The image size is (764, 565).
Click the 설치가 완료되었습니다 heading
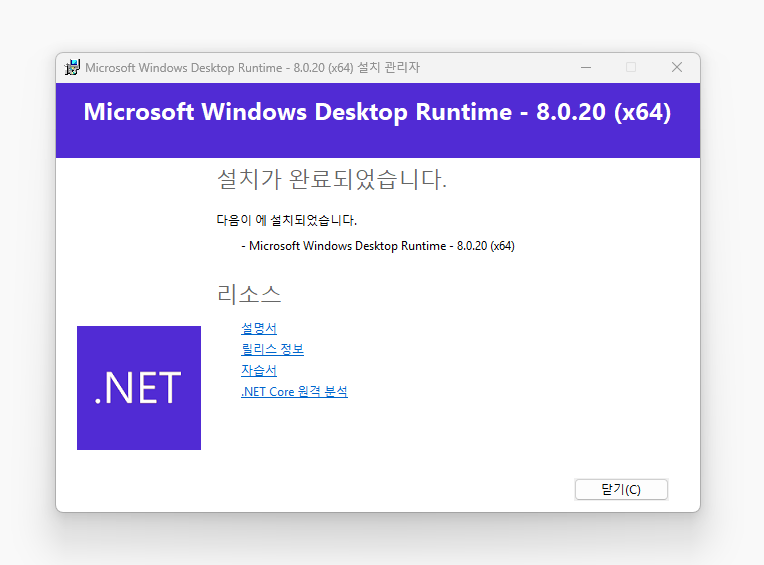click(332, 180)
